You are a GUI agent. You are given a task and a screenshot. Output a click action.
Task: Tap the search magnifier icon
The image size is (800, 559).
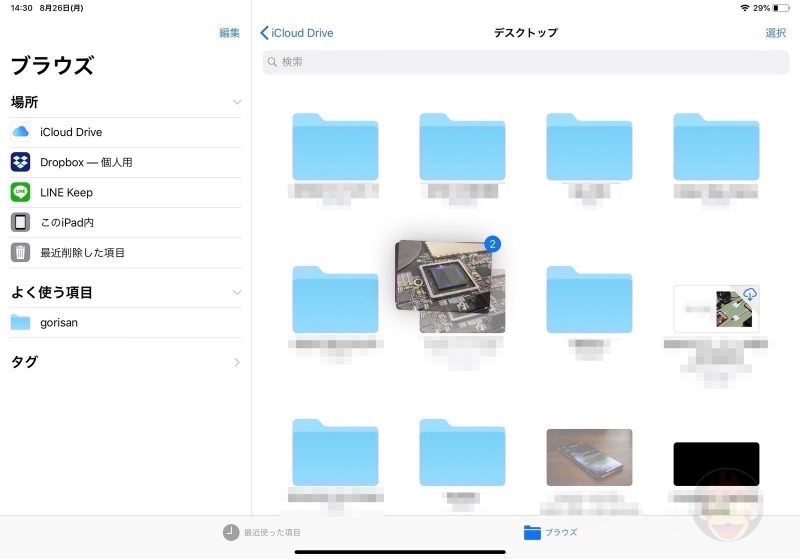[x=272, y=62]
